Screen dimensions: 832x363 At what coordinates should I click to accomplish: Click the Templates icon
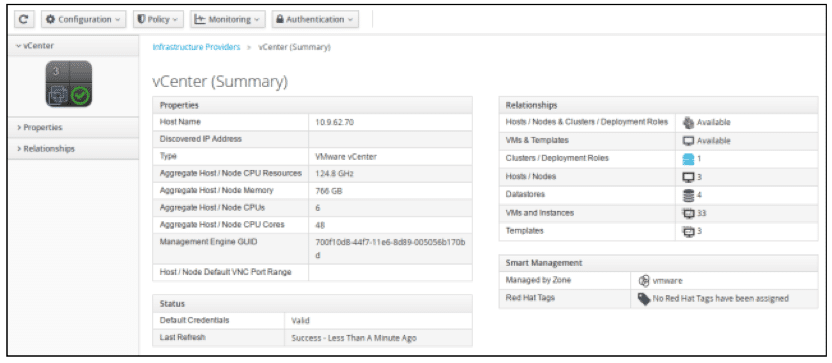pyautogui.click(x=688, y=231)
